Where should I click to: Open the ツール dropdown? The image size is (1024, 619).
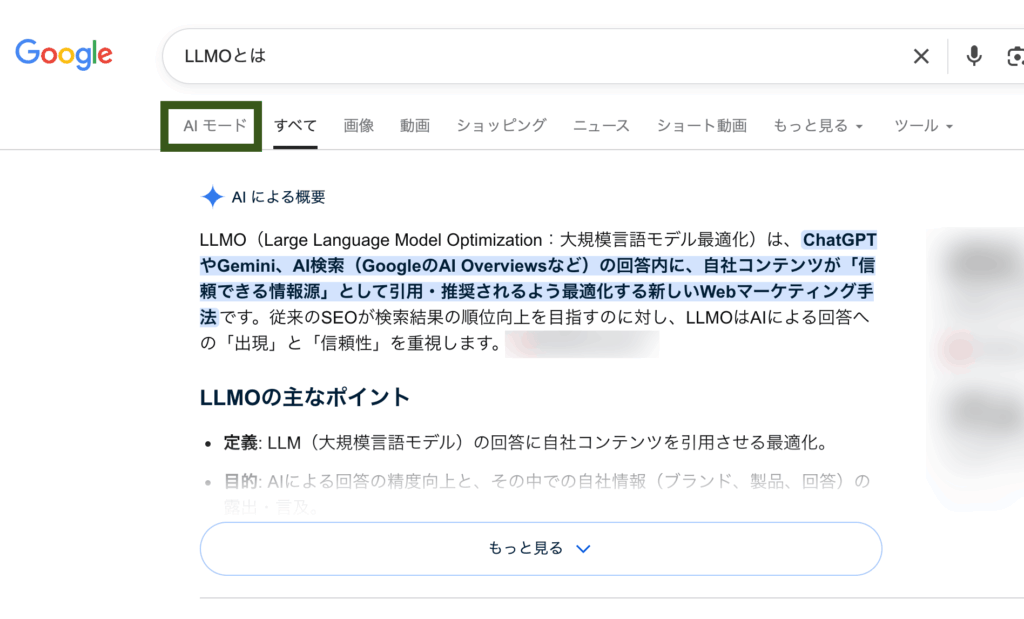tap(921, 125)
